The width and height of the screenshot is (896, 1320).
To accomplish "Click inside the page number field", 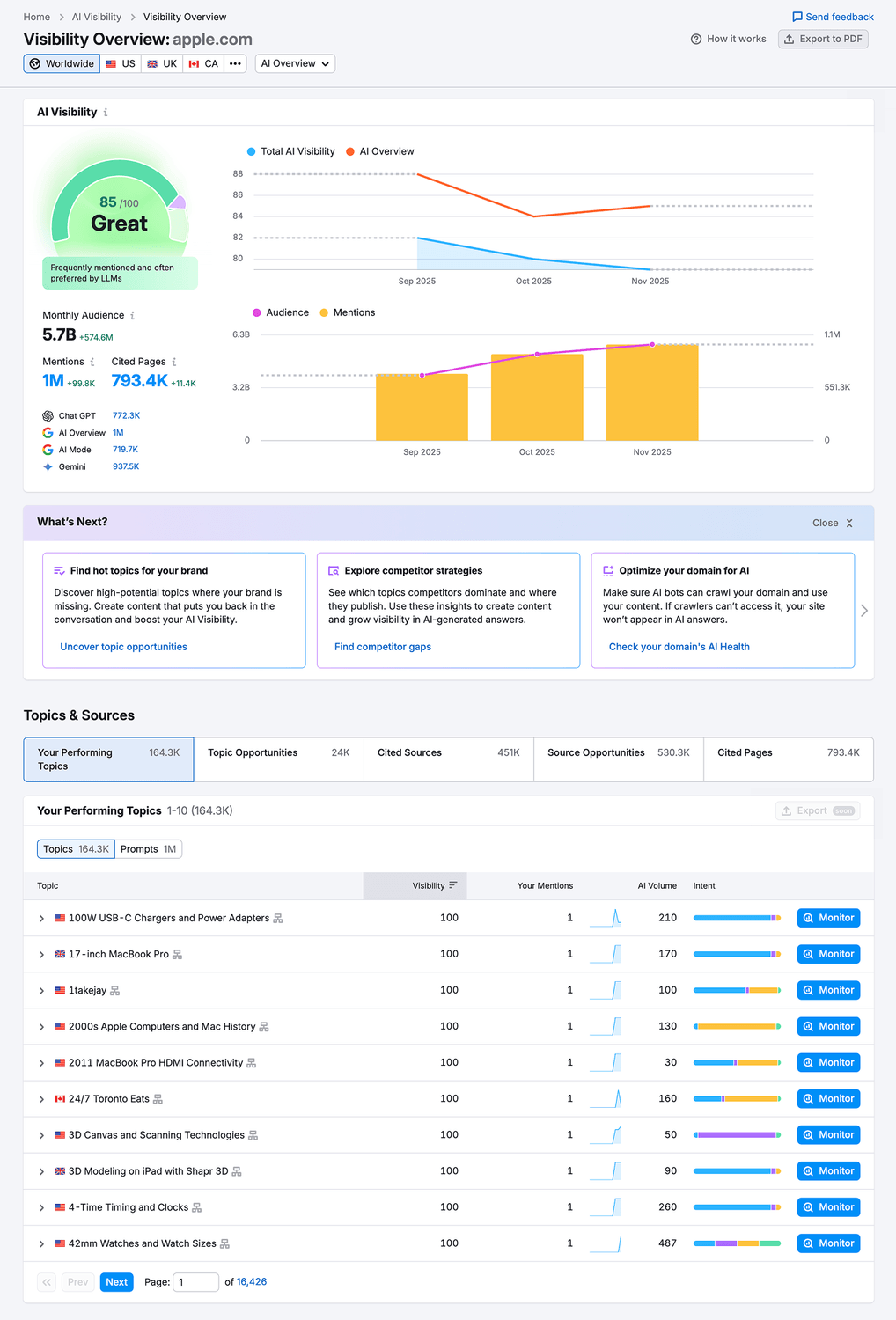I will pos(195,1282).
